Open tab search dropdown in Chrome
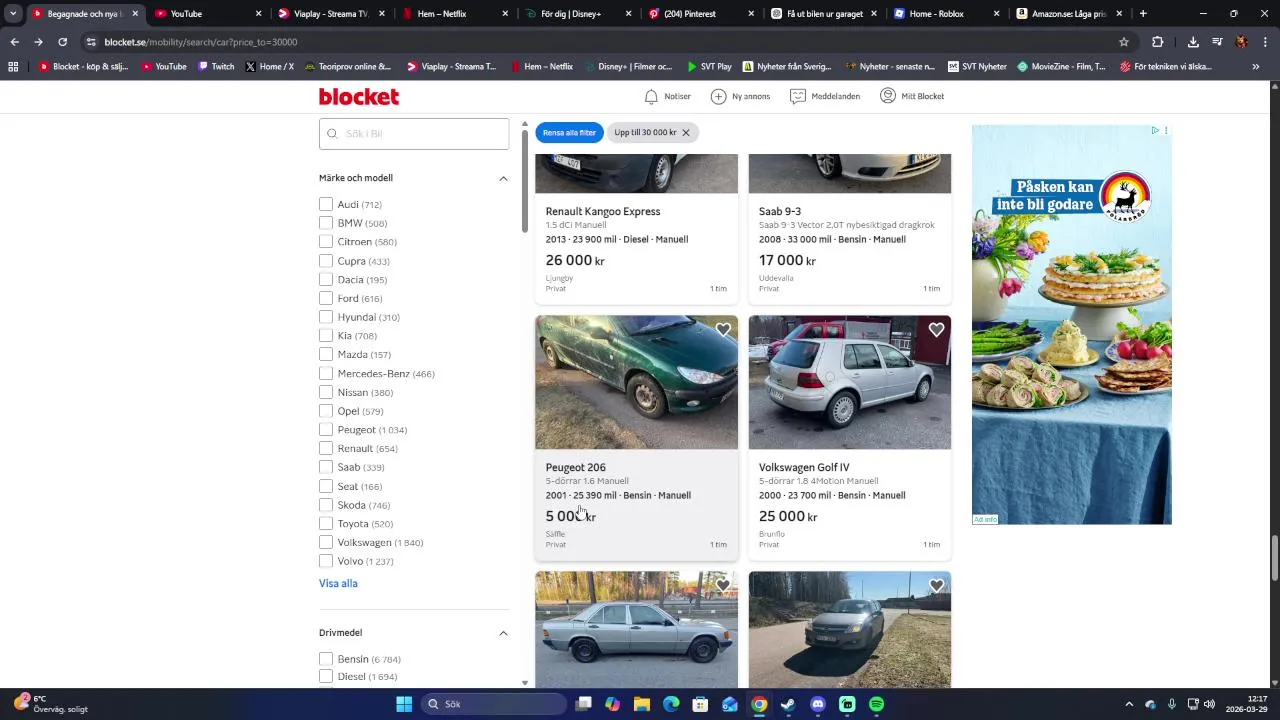1280x720 pixels. click(x=13, y=14)
